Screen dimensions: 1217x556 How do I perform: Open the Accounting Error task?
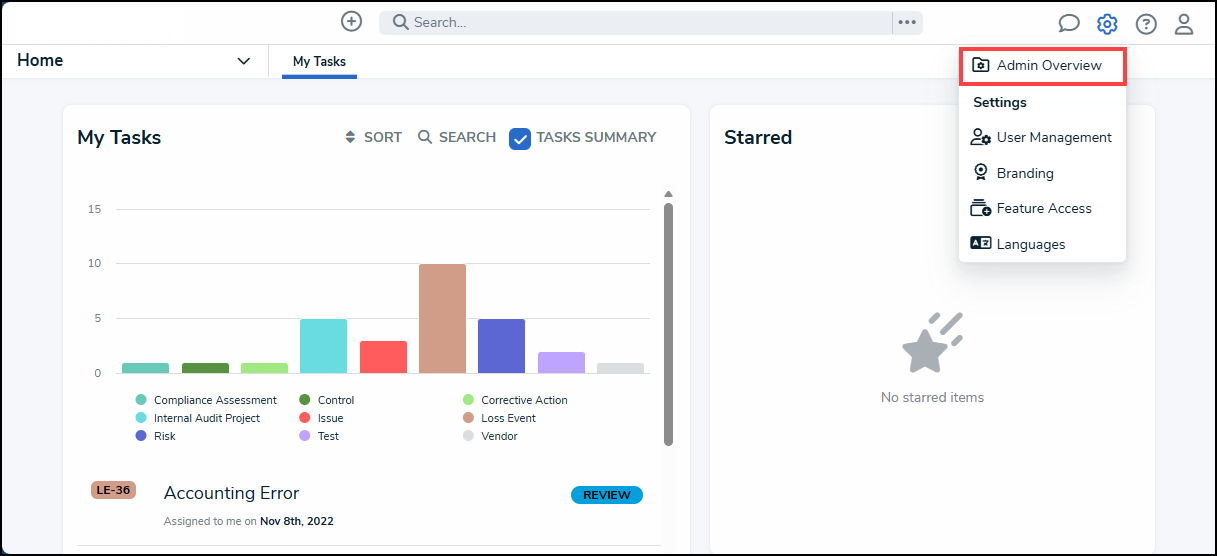click(231, 493)
